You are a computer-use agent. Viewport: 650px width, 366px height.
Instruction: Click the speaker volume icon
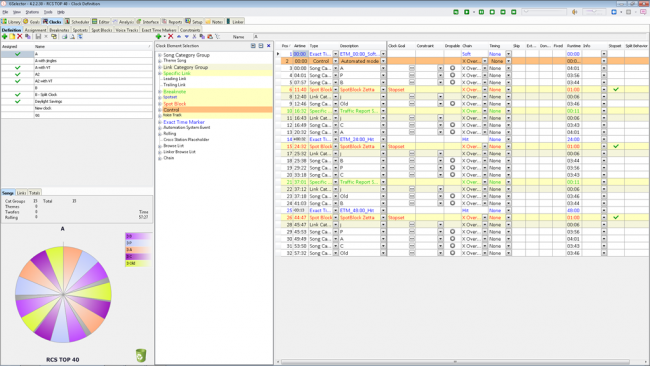[575, 12]
